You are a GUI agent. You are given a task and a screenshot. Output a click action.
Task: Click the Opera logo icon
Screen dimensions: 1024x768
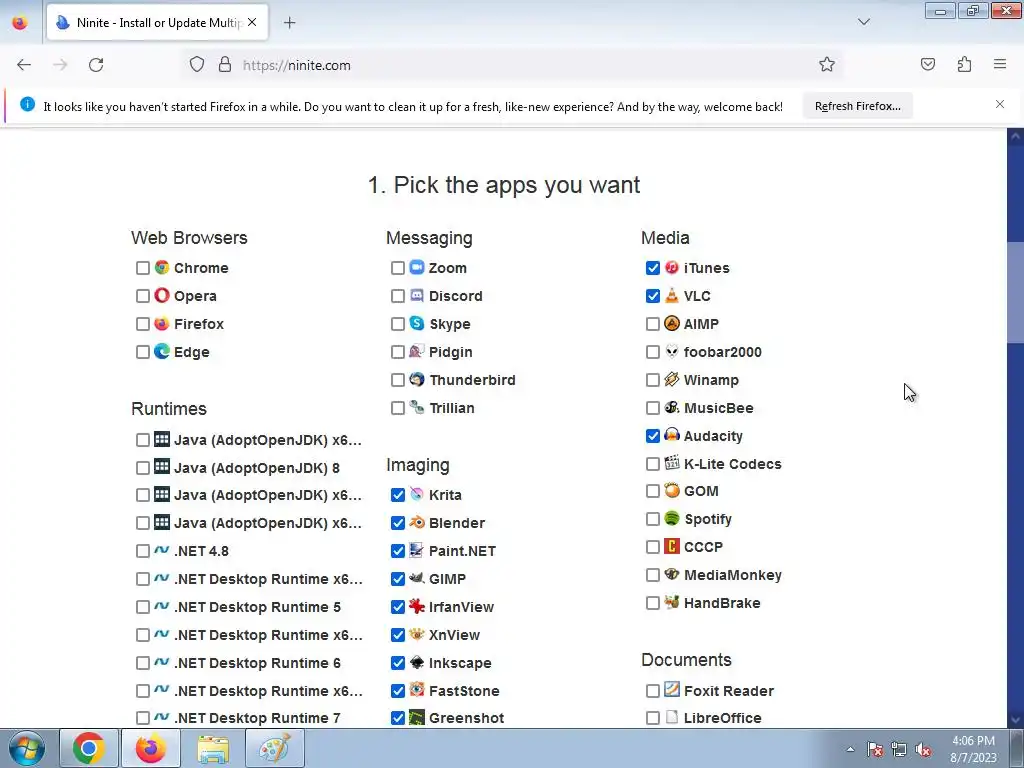(162, 295)
